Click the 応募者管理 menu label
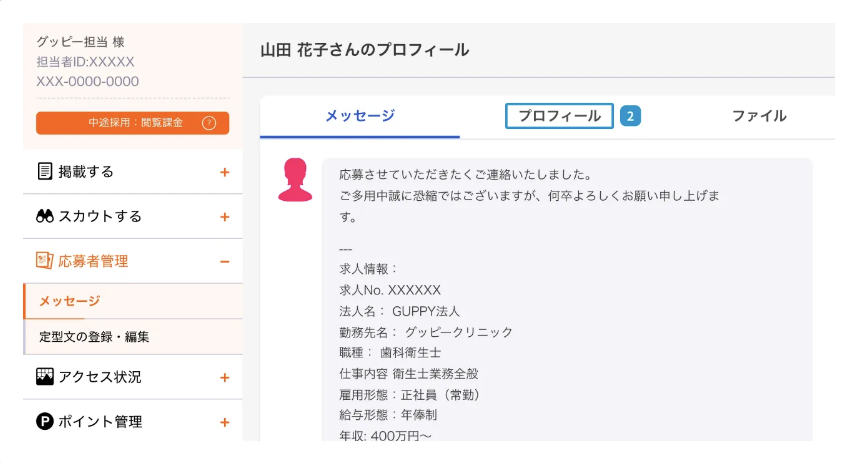 coord(93,261)
